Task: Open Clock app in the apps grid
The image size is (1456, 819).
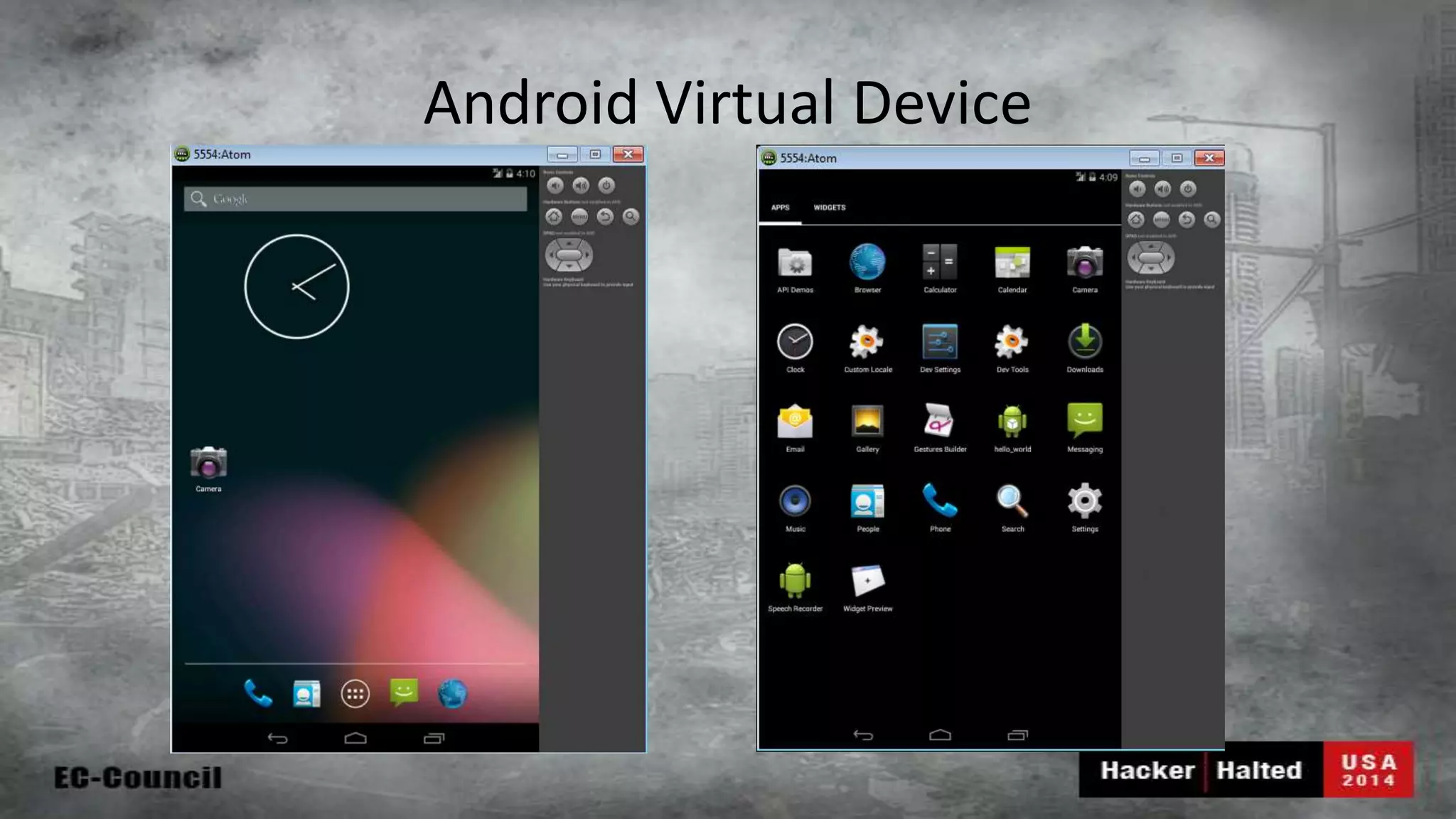Action: pyautogui.click(x=795, y=349)
